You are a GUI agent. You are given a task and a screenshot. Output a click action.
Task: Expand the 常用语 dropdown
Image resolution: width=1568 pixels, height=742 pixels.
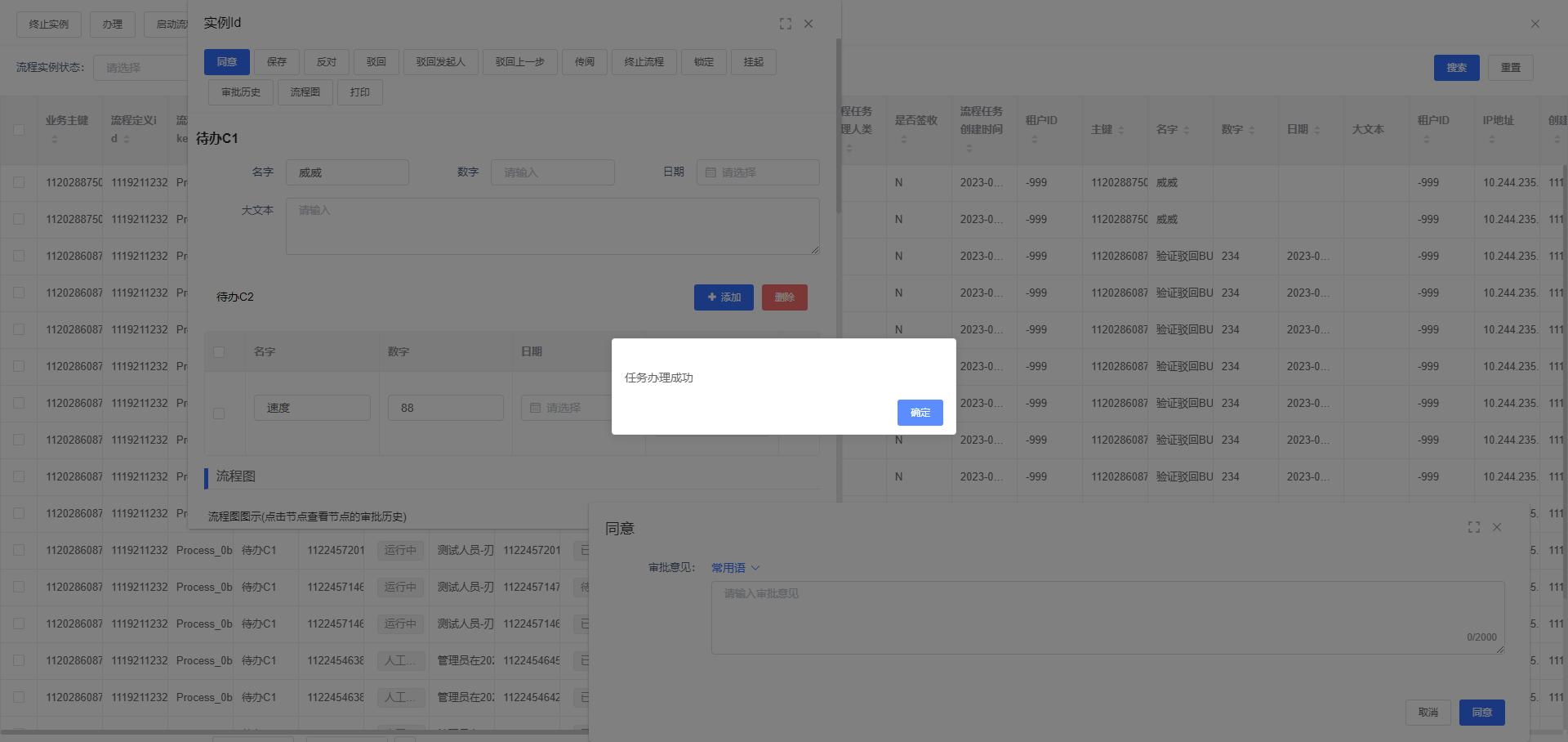point(735,568)
